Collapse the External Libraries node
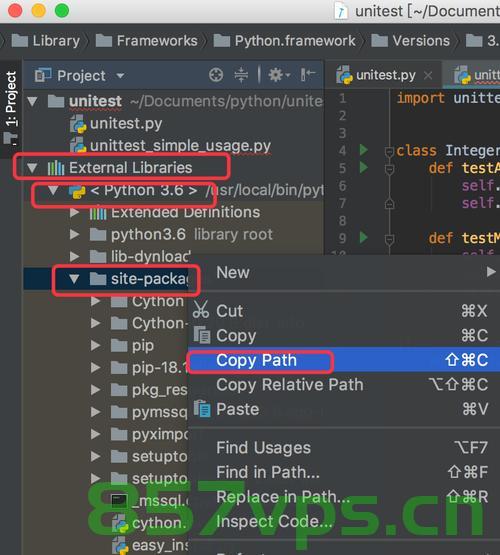 (33, 168)
